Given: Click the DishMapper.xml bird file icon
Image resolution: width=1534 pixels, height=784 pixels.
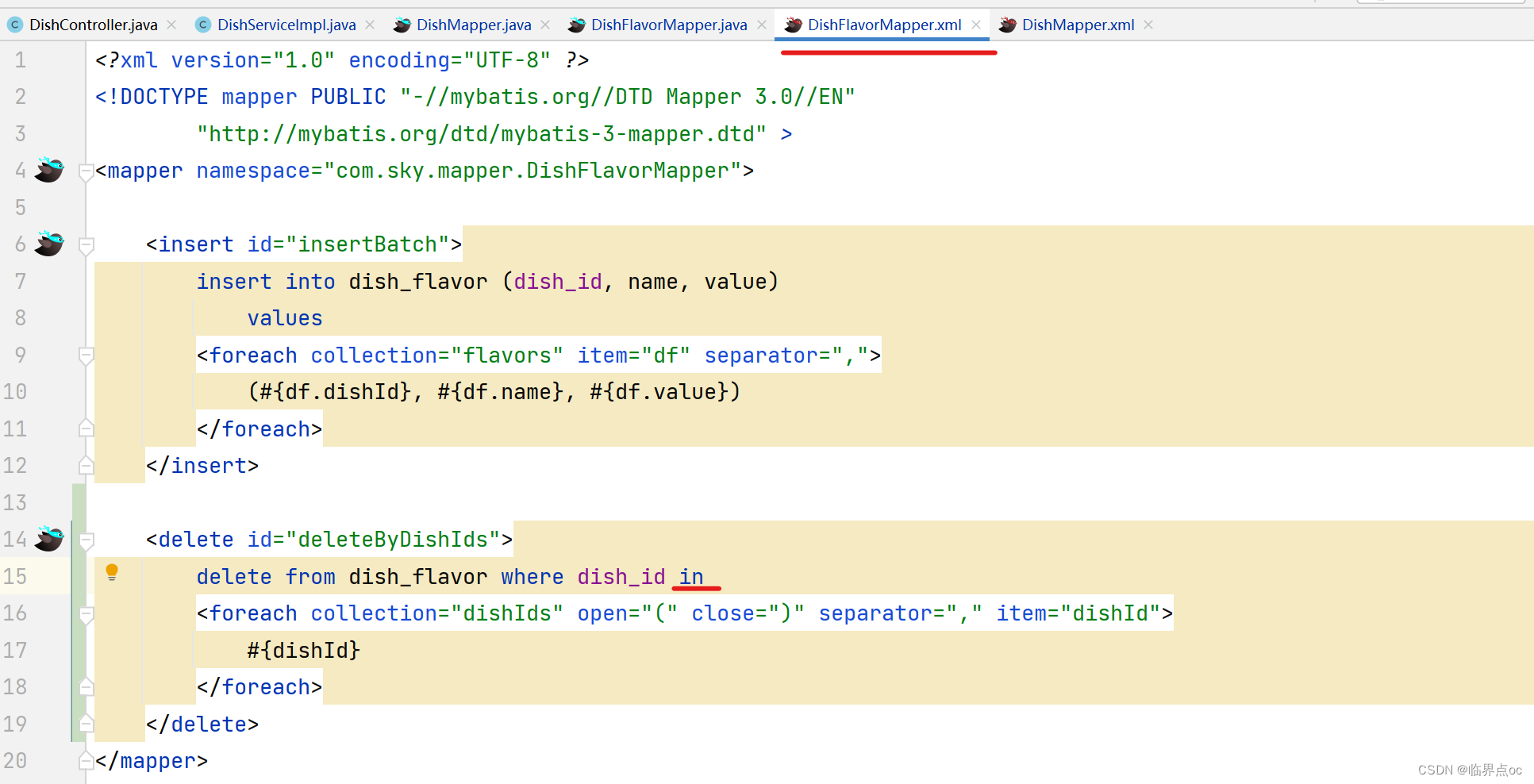Looking at the screenshot, I should pyautogui.click(x=1008, y=25).
